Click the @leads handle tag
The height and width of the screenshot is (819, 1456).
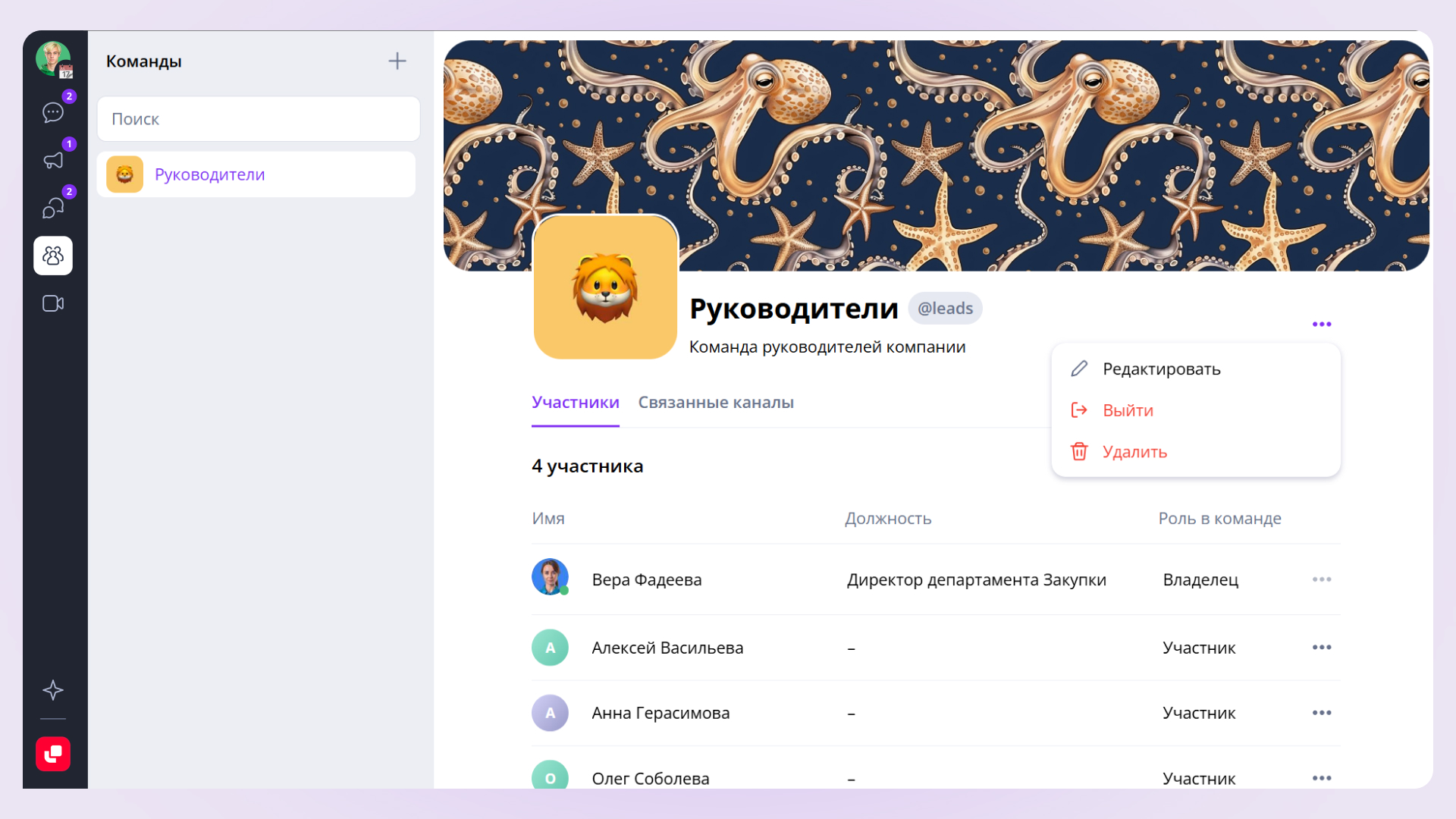pos(945,309)
